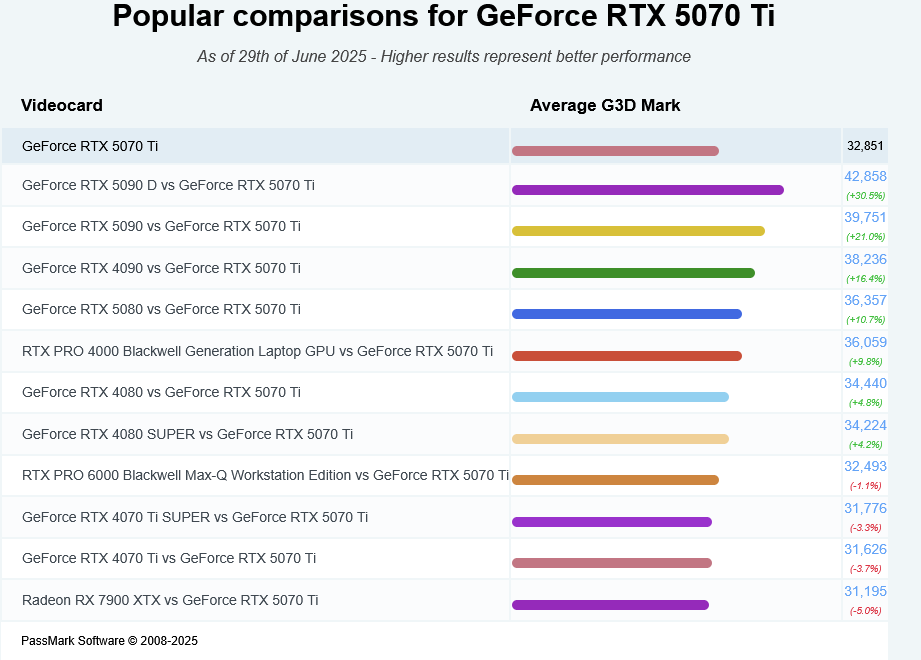Open RTX PRO 6000 Blackwell Max-Q comparison link
Viewport: 921px width, 660px height.
(265, 476)
